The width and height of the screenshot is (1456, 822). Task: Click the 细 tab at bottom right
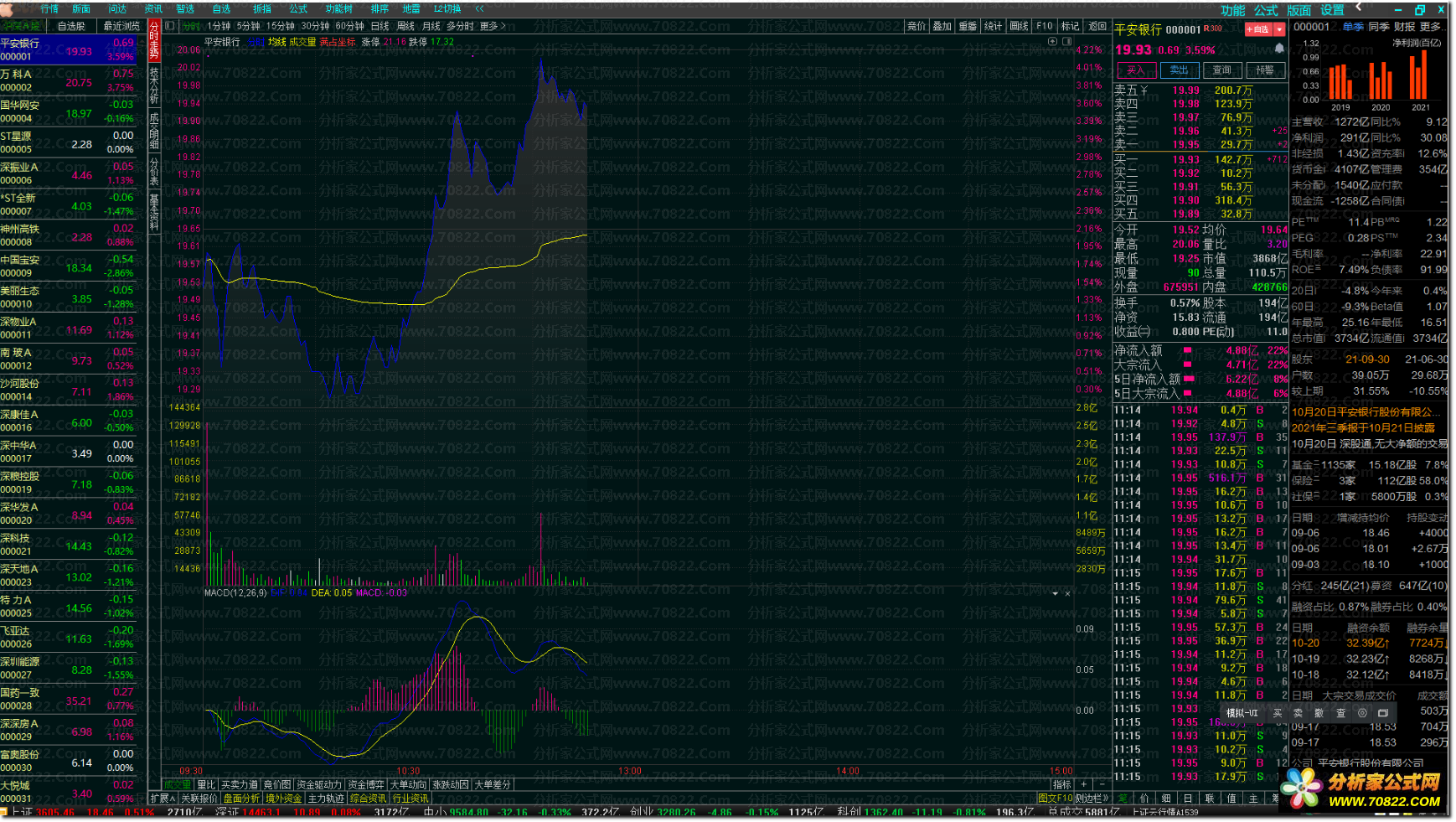click(x=1166, y=799)
